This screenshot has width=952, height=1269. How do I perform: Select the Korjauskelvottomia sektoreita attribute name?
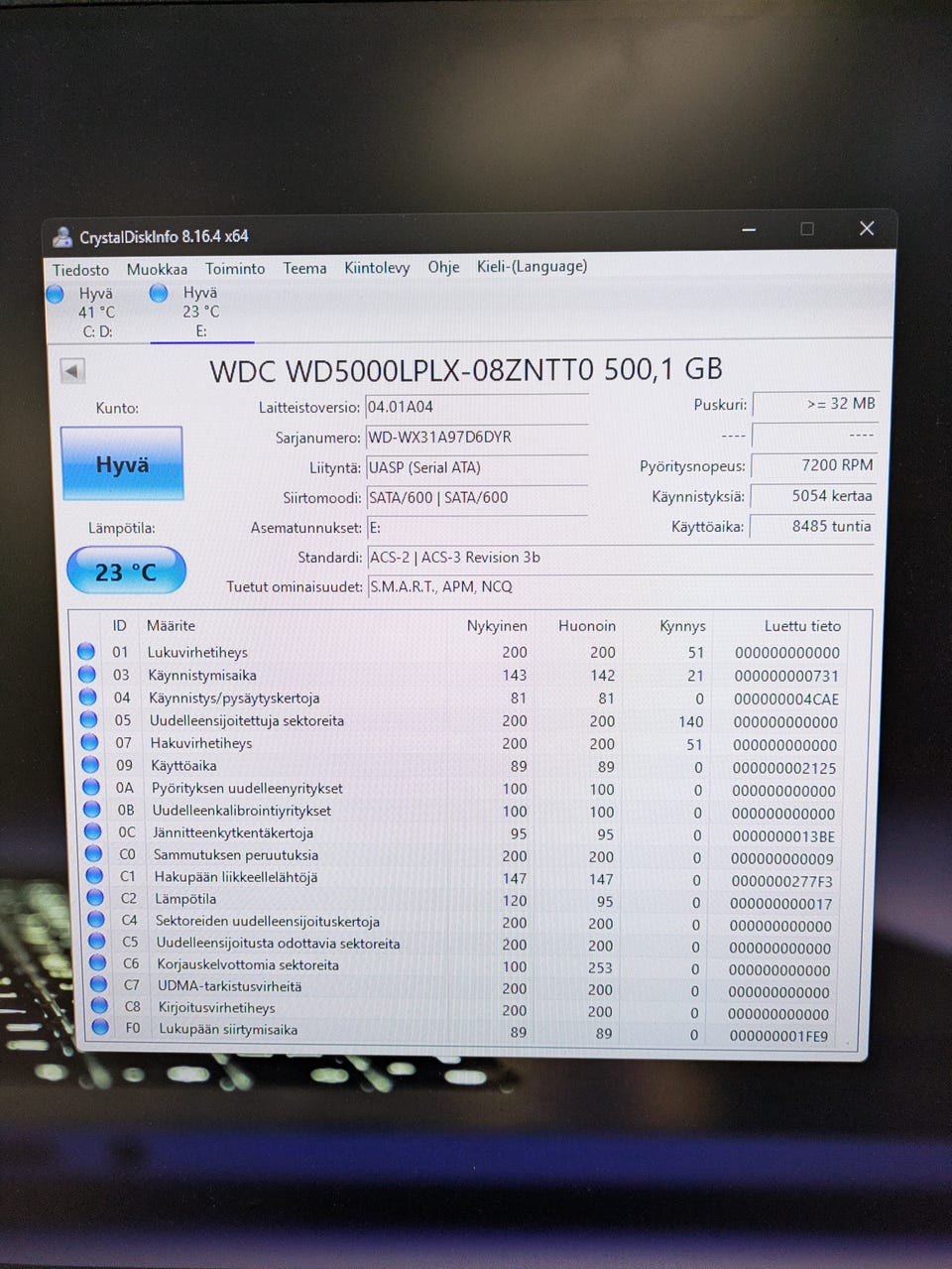pyautogui.click(x=248, y=964)
